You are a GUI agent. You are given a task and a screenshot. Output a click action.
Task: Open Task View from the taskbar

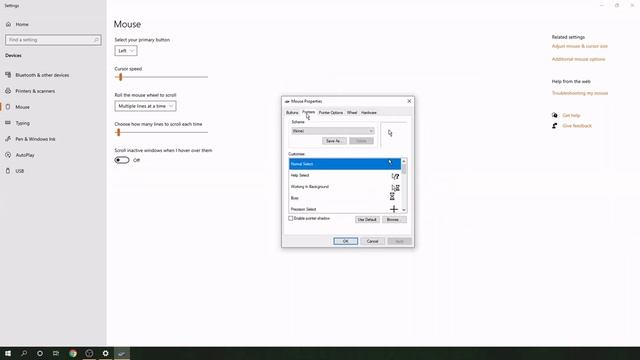[x=56, y=353]
